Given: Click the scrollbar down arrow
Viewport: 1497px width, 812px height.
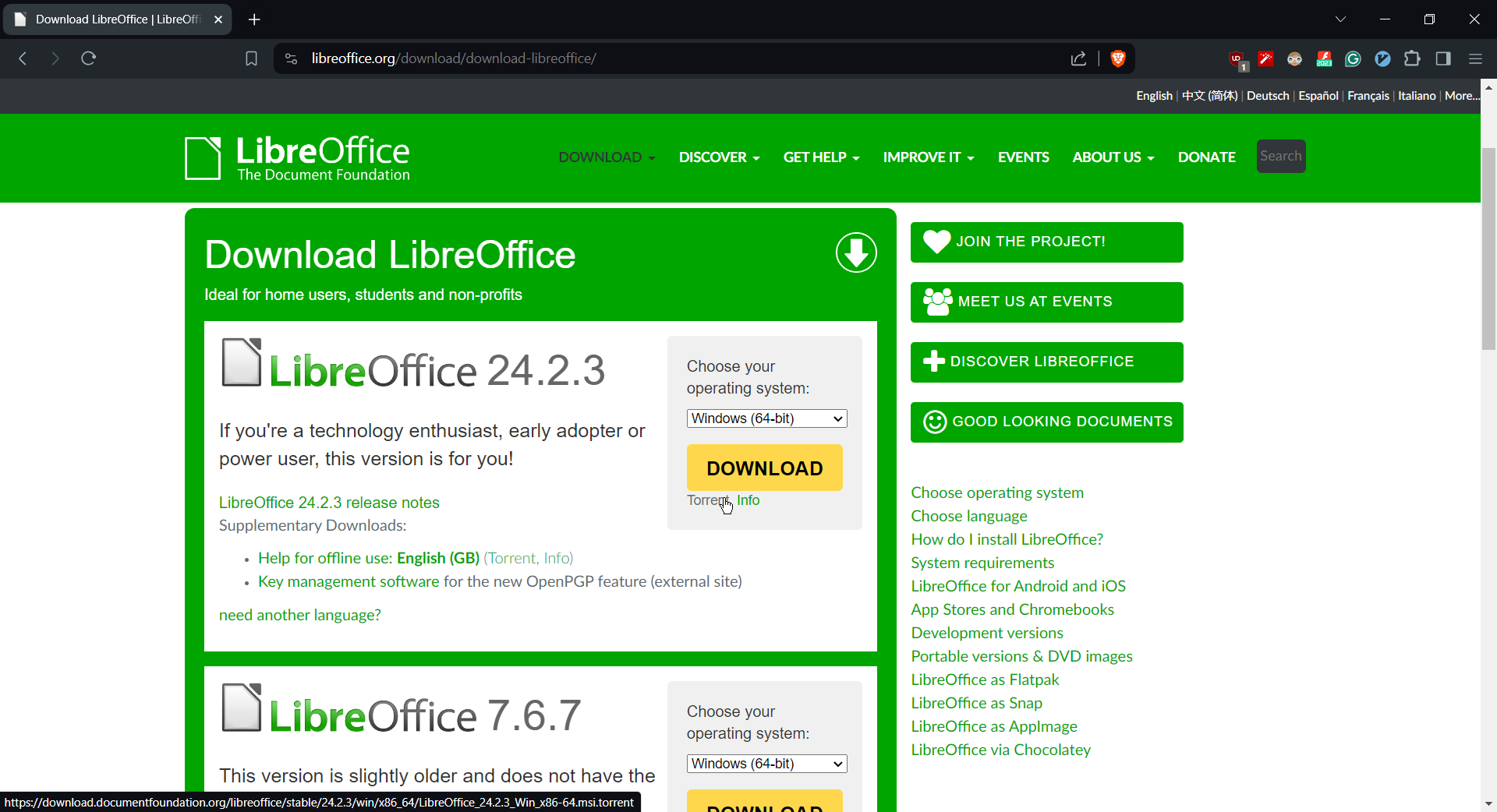Looking at the screenshot, I should [1488, 803].
